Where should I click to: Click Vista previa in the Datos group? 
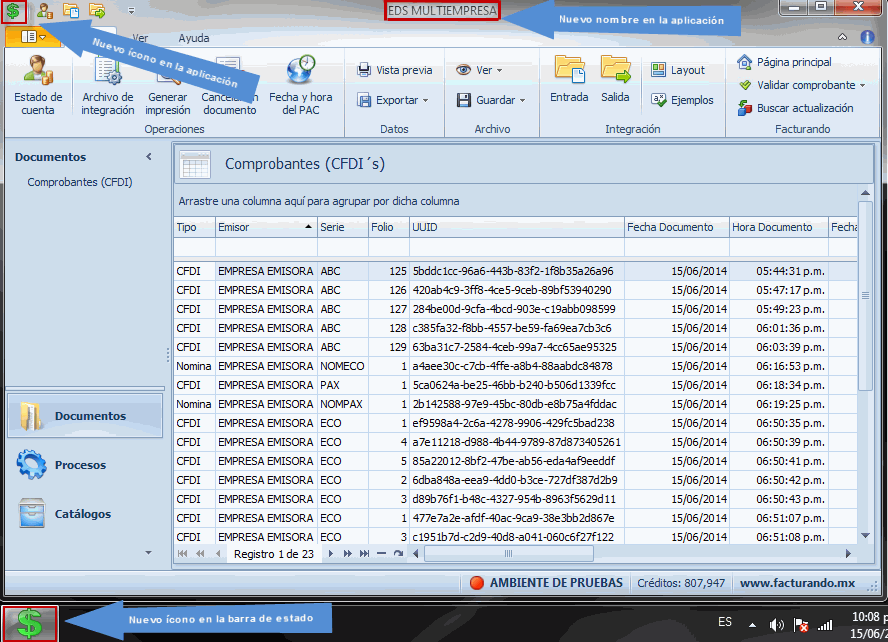[395, 70]
